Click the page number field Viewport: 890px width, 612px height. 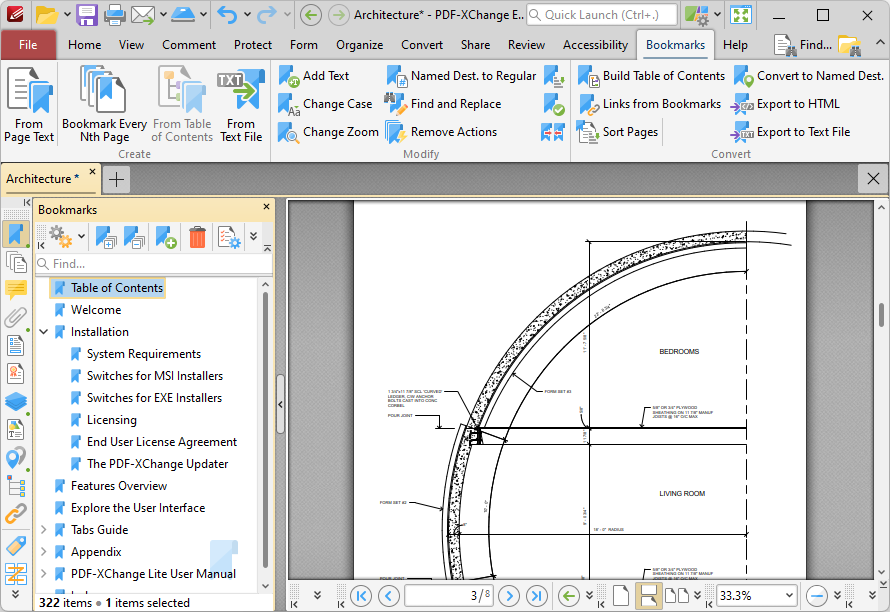tap(447, 596)
